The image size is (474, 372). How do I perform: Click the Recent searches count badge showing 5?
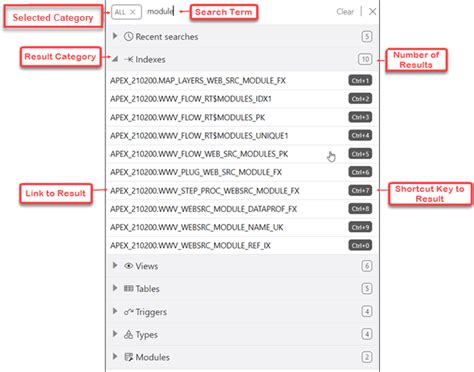click(367, 36)
